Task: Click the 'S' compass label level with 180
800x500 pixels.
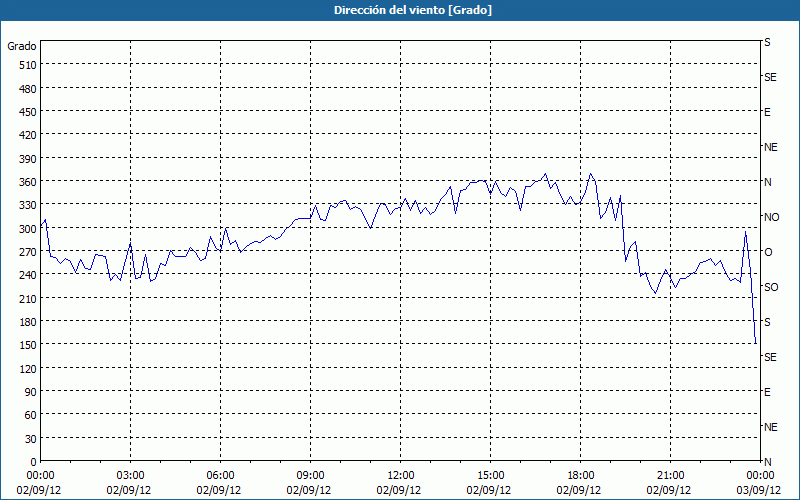Action: click(767, 322)
